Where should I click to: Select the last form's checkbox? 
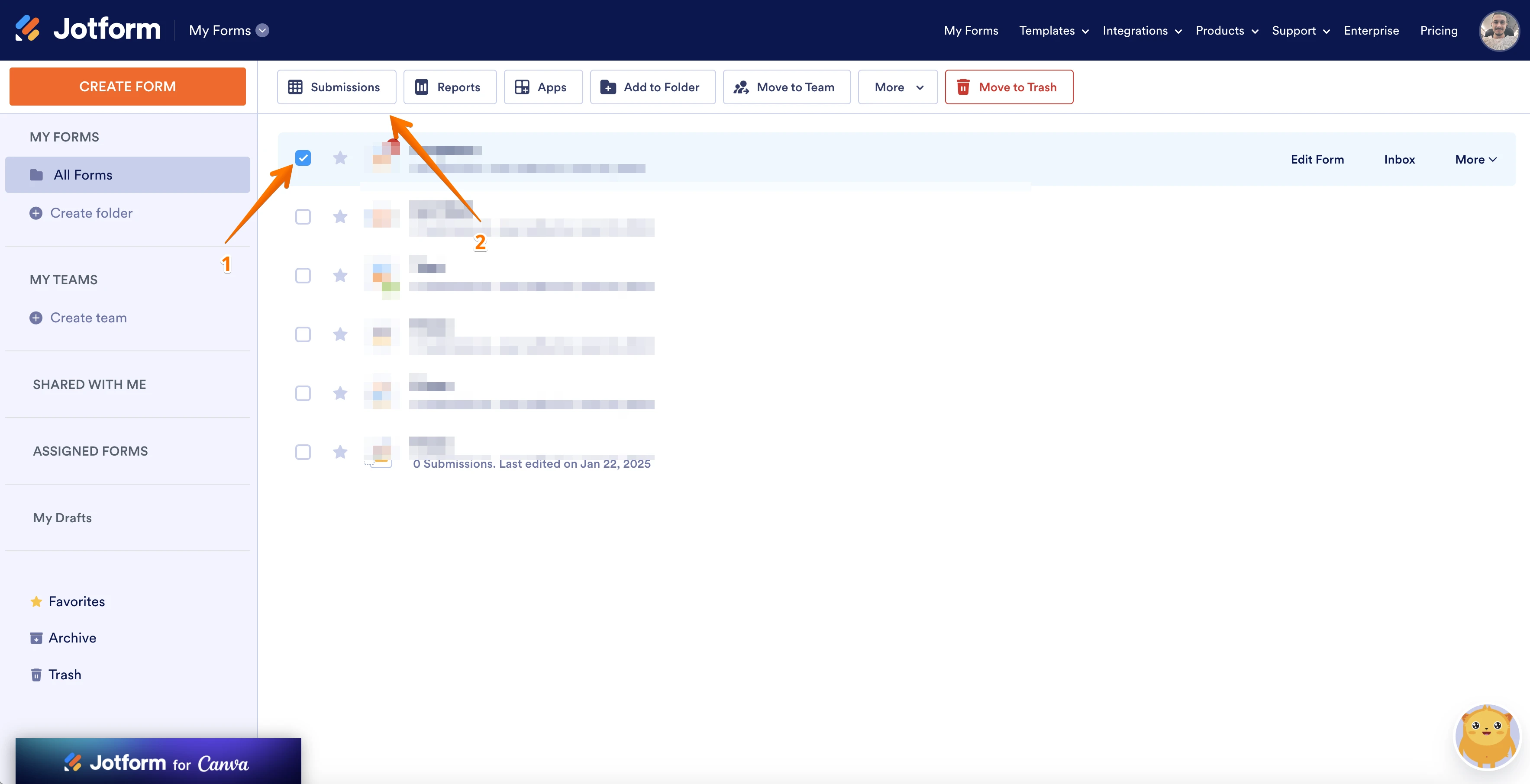click(x=303, y=452)
